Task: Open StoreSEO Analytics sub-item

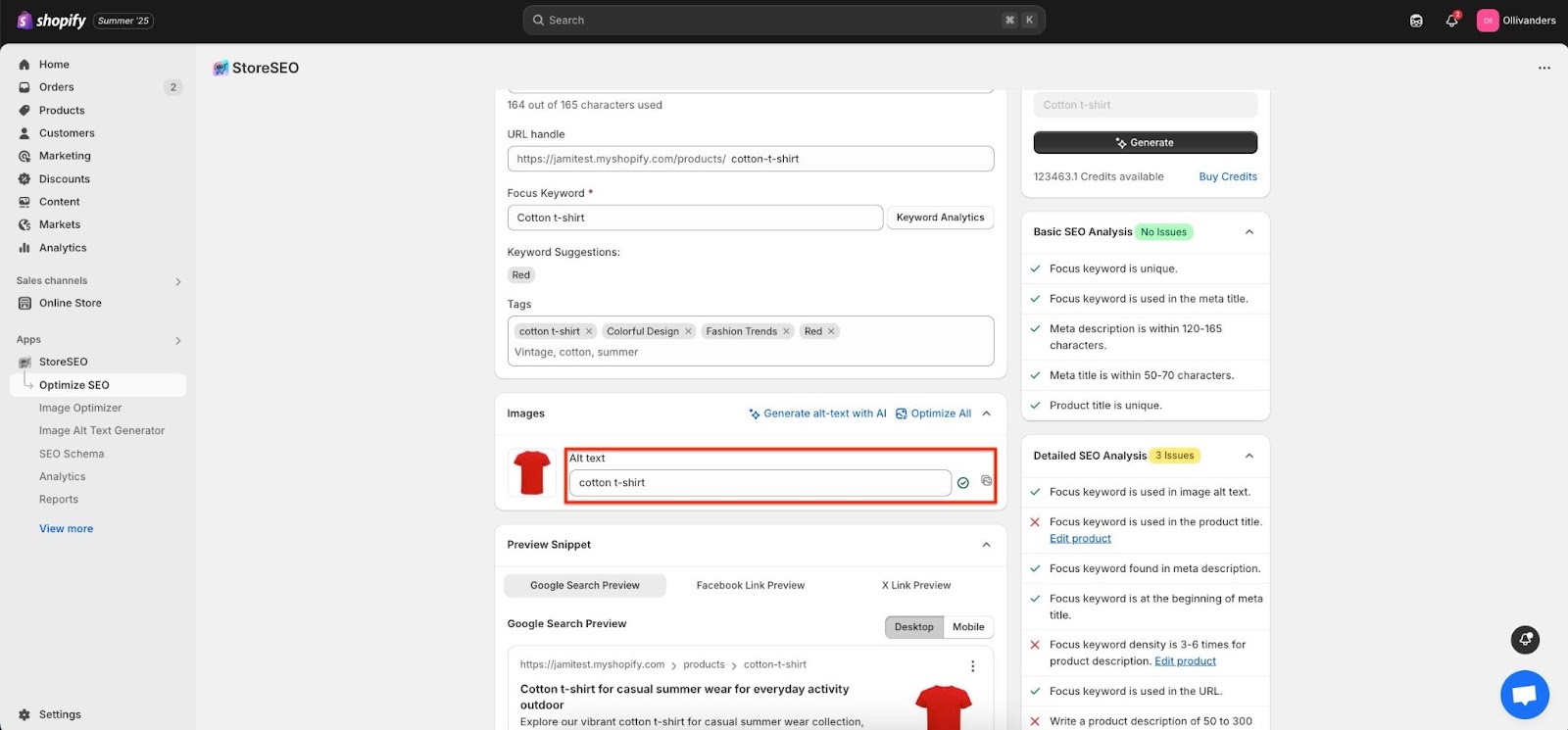Action: 63,477
